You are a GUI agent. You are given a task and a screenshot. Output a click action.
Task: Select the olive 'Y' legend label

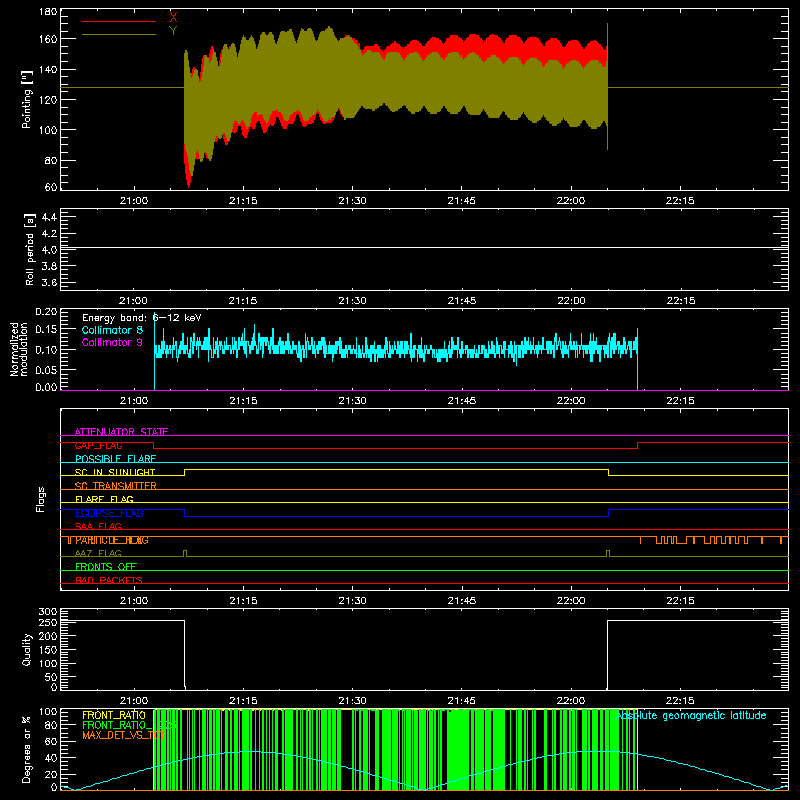point(173,31)
